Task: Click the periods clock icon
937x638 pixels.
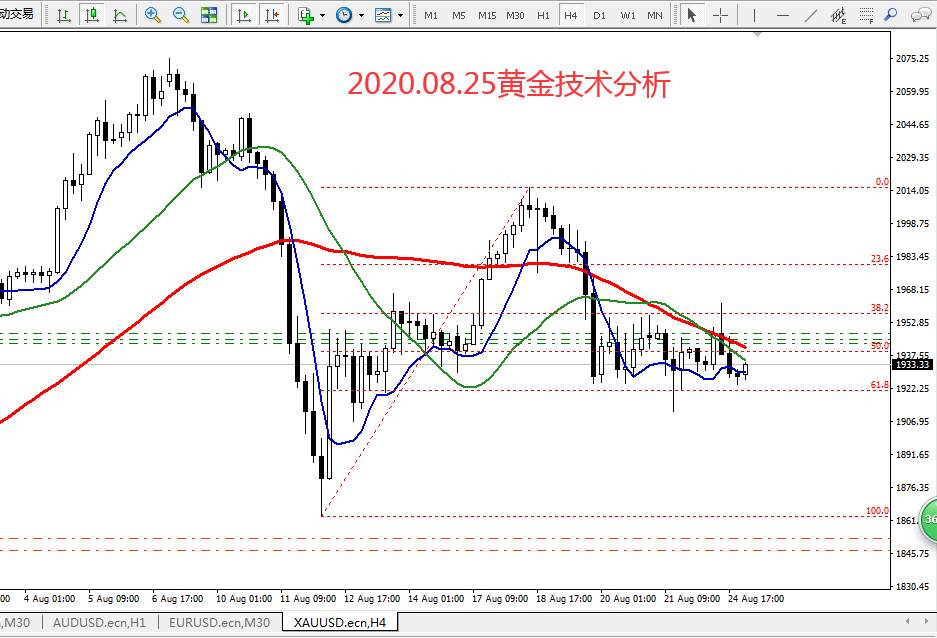Action: 344,15
